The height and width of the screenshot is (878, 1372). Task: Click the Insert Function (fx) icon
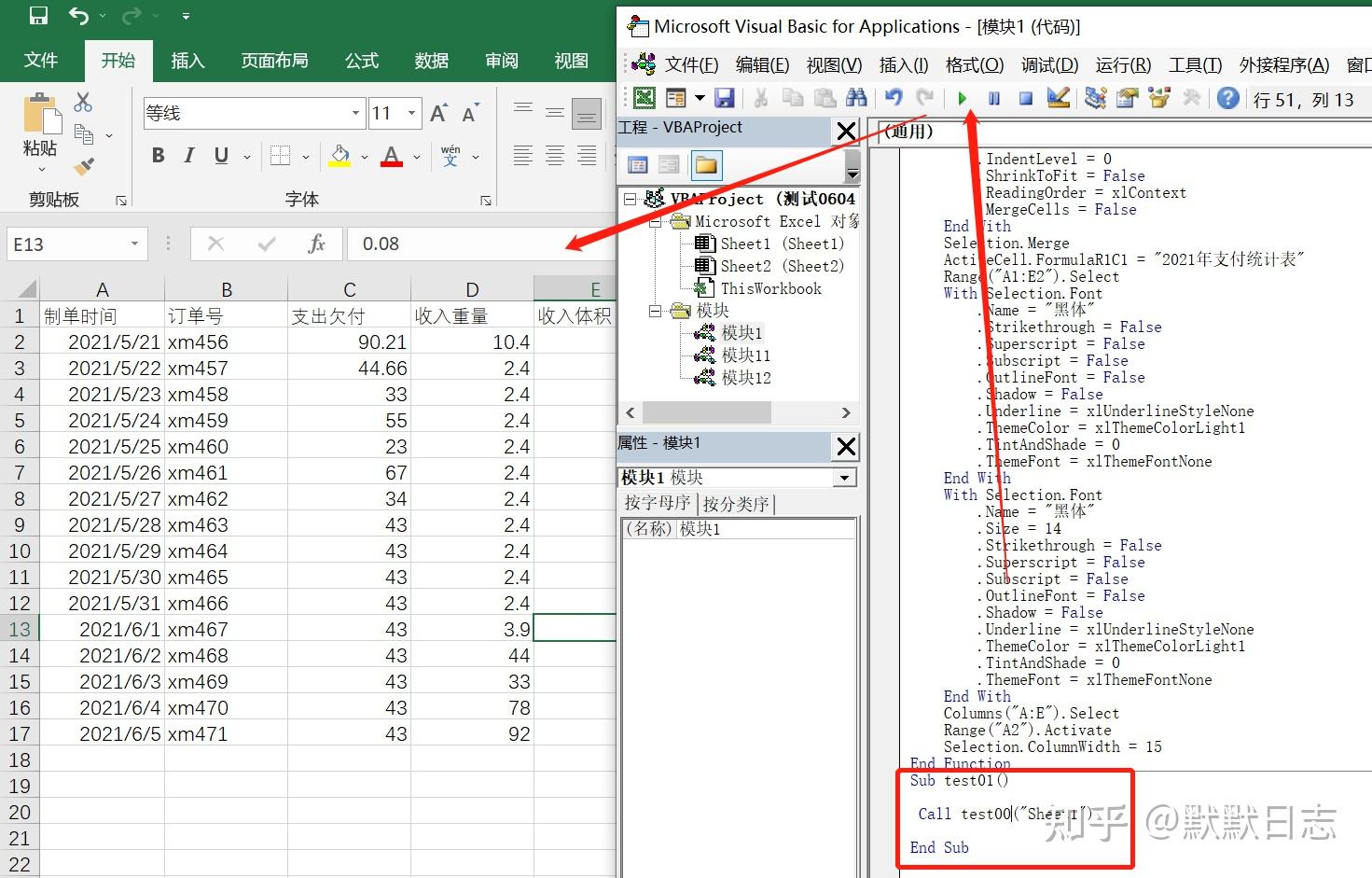coord(318,244)
